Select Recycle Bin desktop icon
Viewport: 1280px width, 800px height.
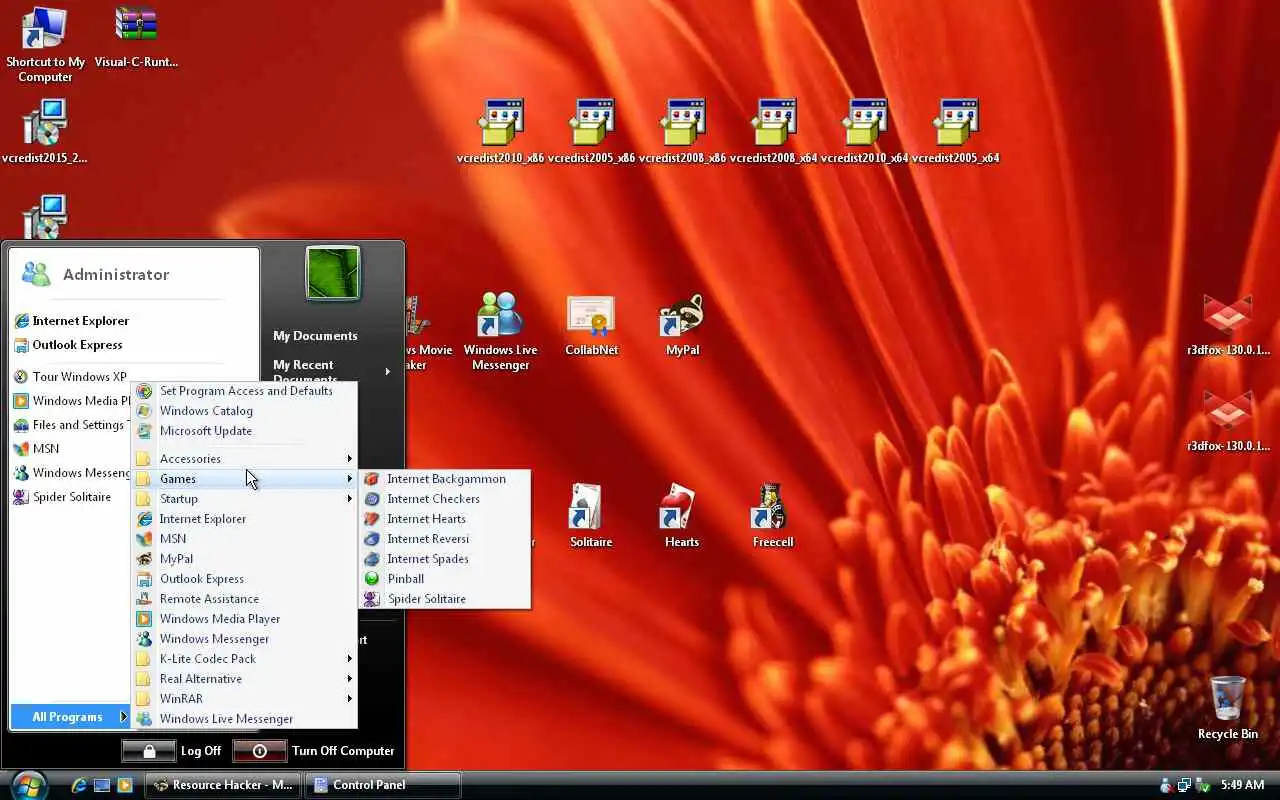click(1228, 708)
